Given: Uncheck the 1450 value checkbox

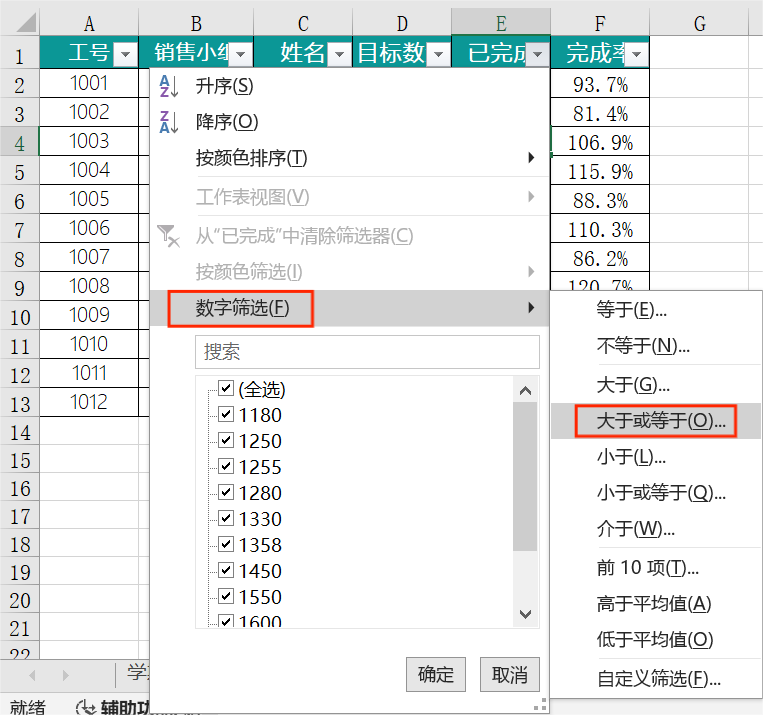Looking at the screenshot, I should pyautogui.click(x=226, y=571).
